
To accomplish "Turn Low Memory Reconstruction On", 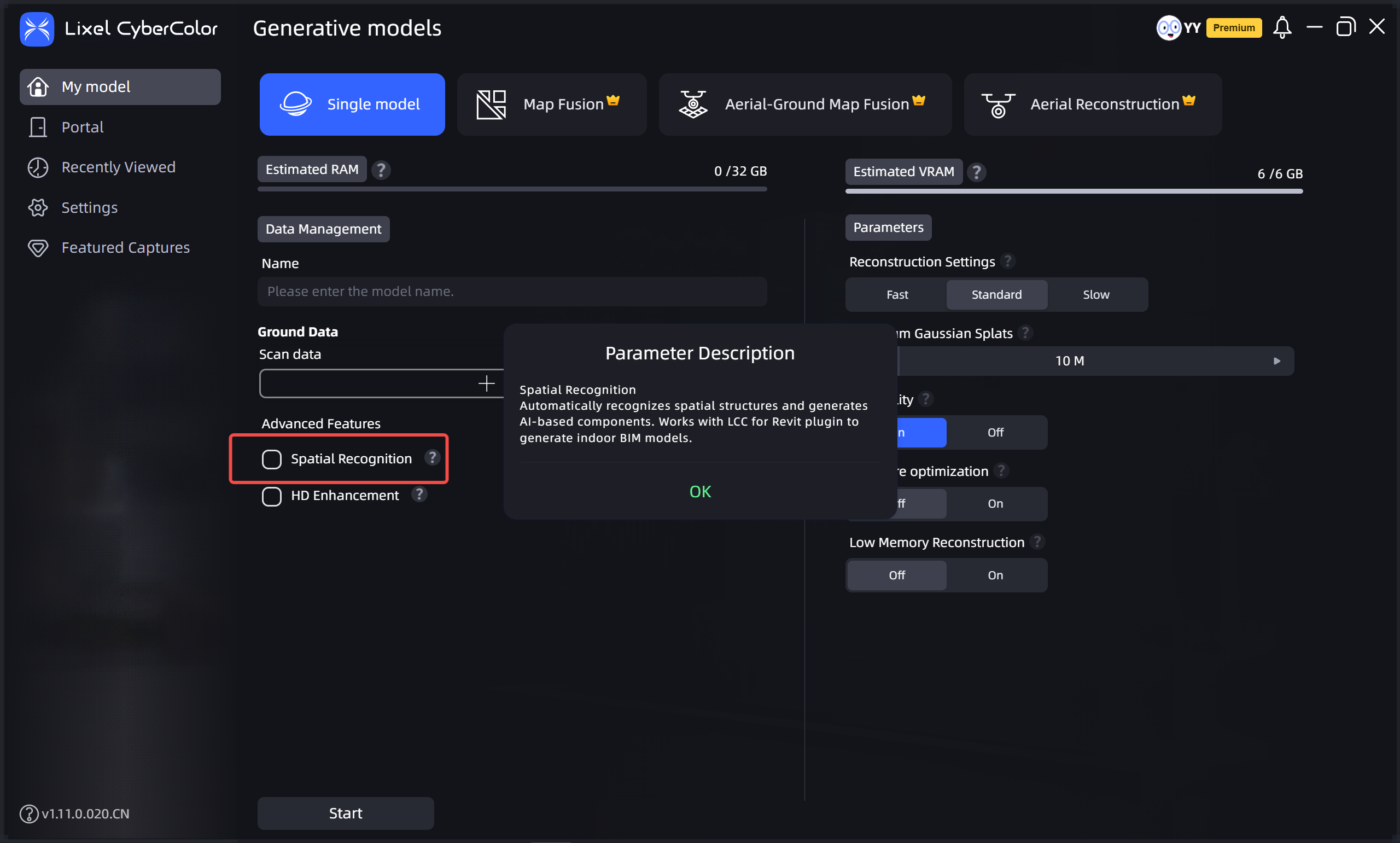I will point(995,575).
